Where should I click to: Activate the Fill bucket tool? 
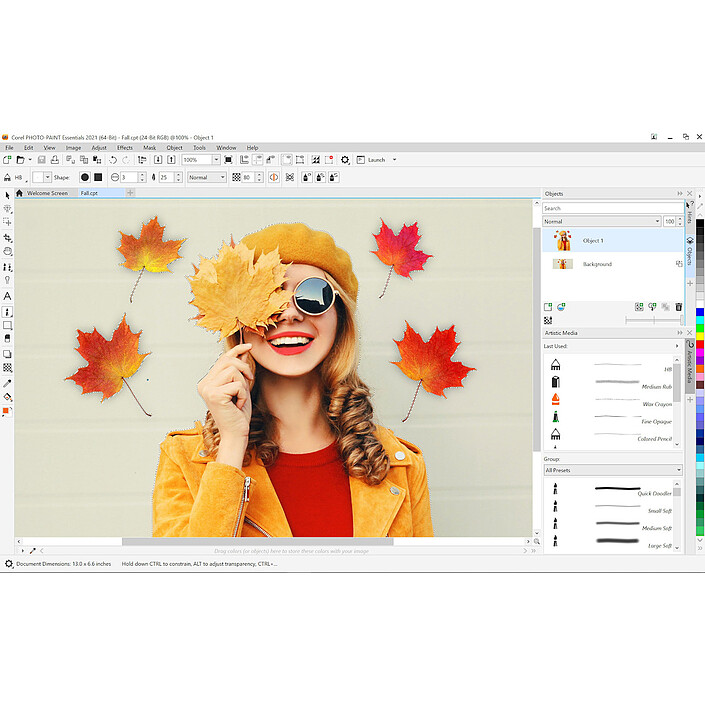(x=7, y=397)
